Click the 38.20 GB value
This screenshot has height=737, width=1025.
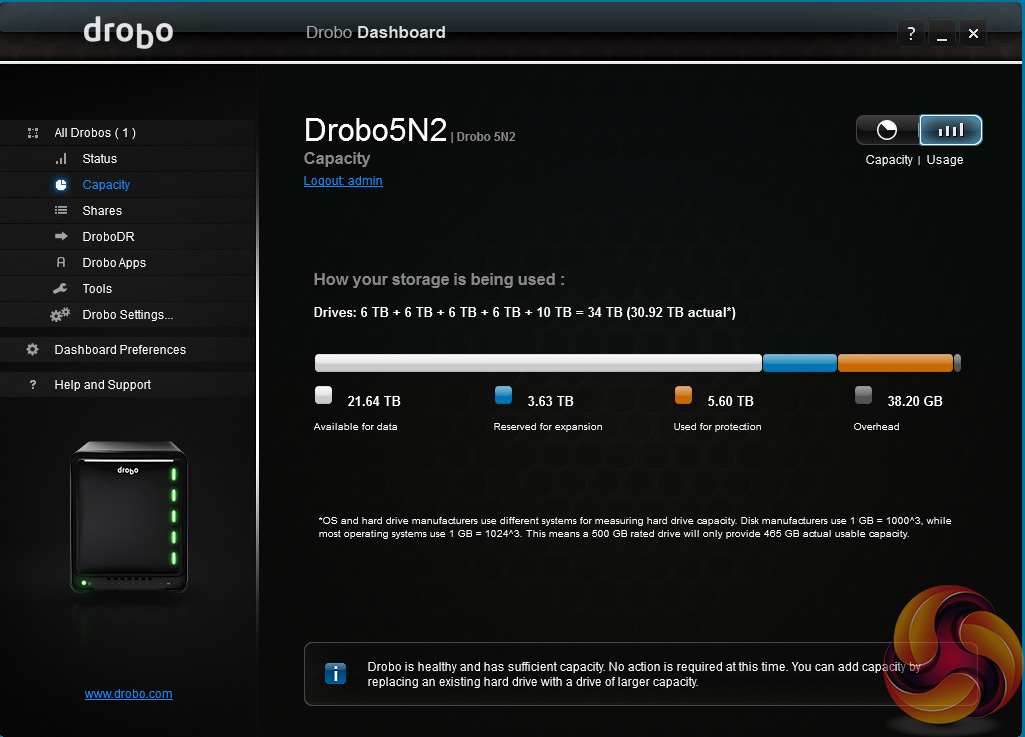915,402
